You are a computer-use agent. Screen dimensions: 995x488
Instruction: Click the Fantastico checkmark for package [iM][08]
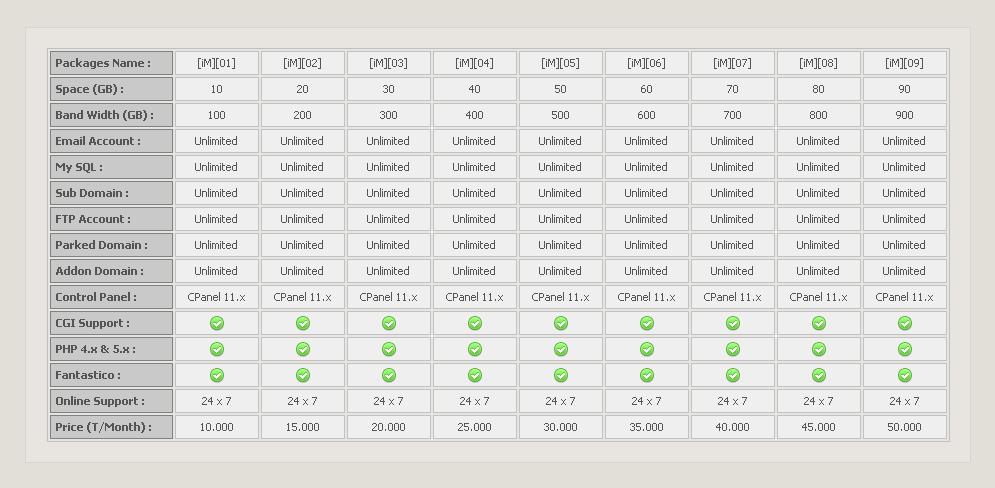pos(819,375)
